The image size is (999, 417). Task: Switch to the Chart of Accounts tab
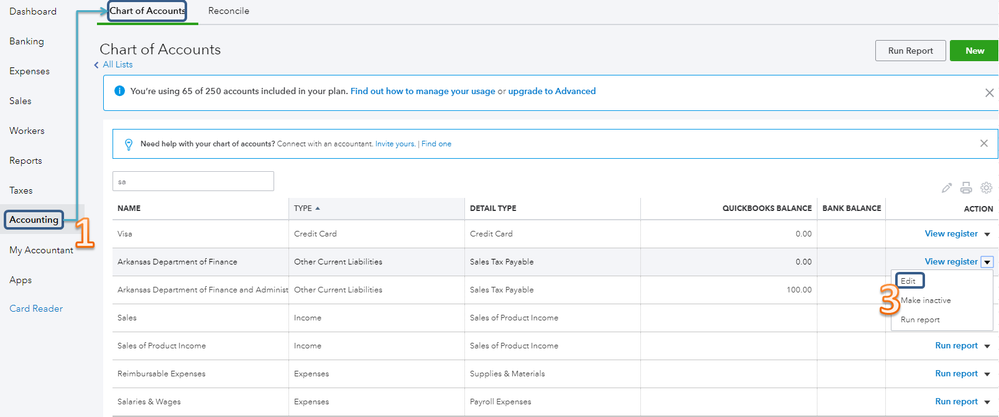147,11
